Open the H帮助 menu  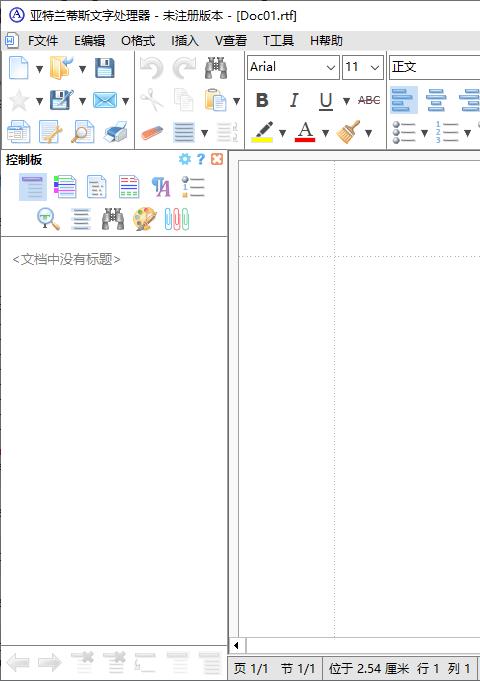326,41
